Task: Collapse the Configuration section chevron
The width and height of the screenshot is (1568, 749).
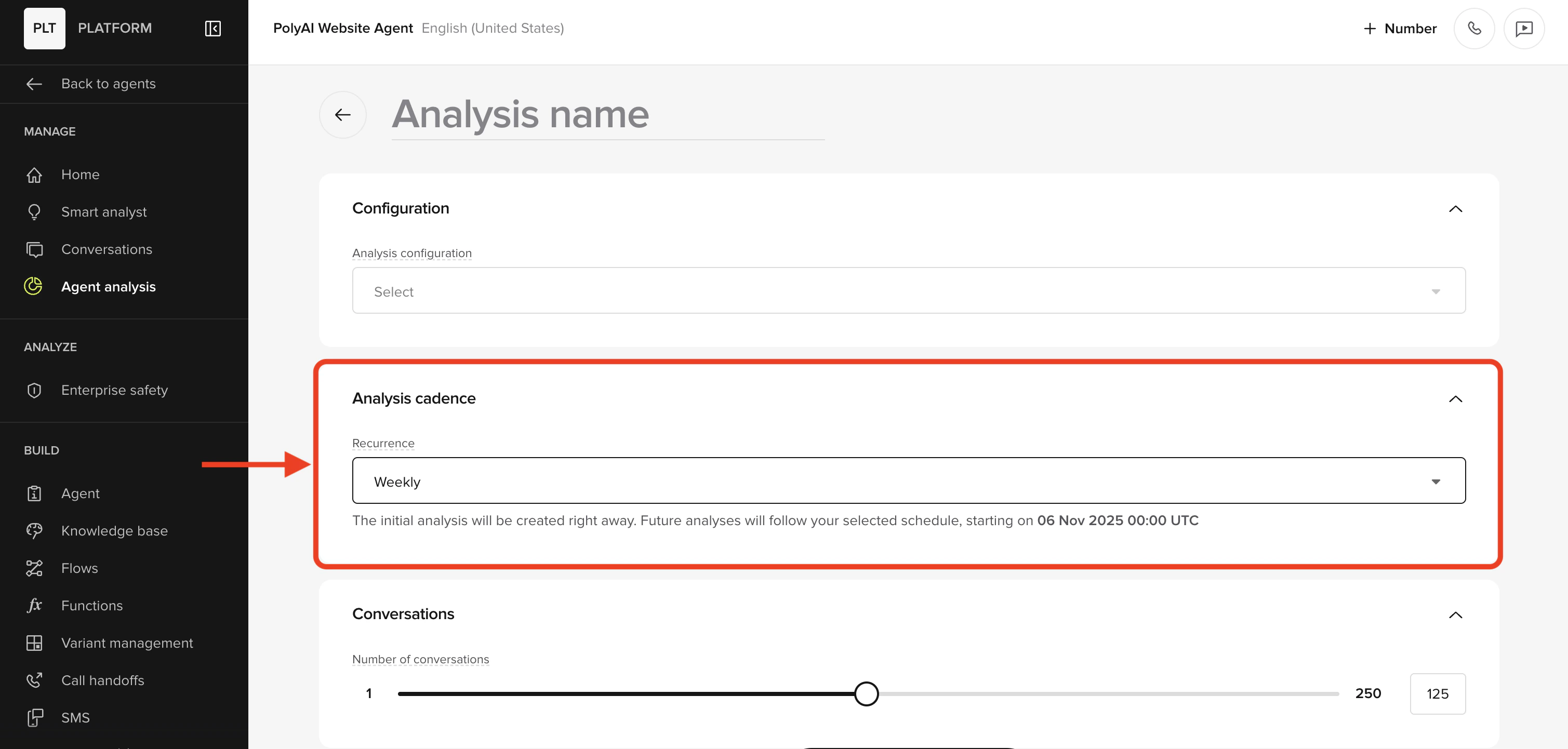Action: (1455, 209)
